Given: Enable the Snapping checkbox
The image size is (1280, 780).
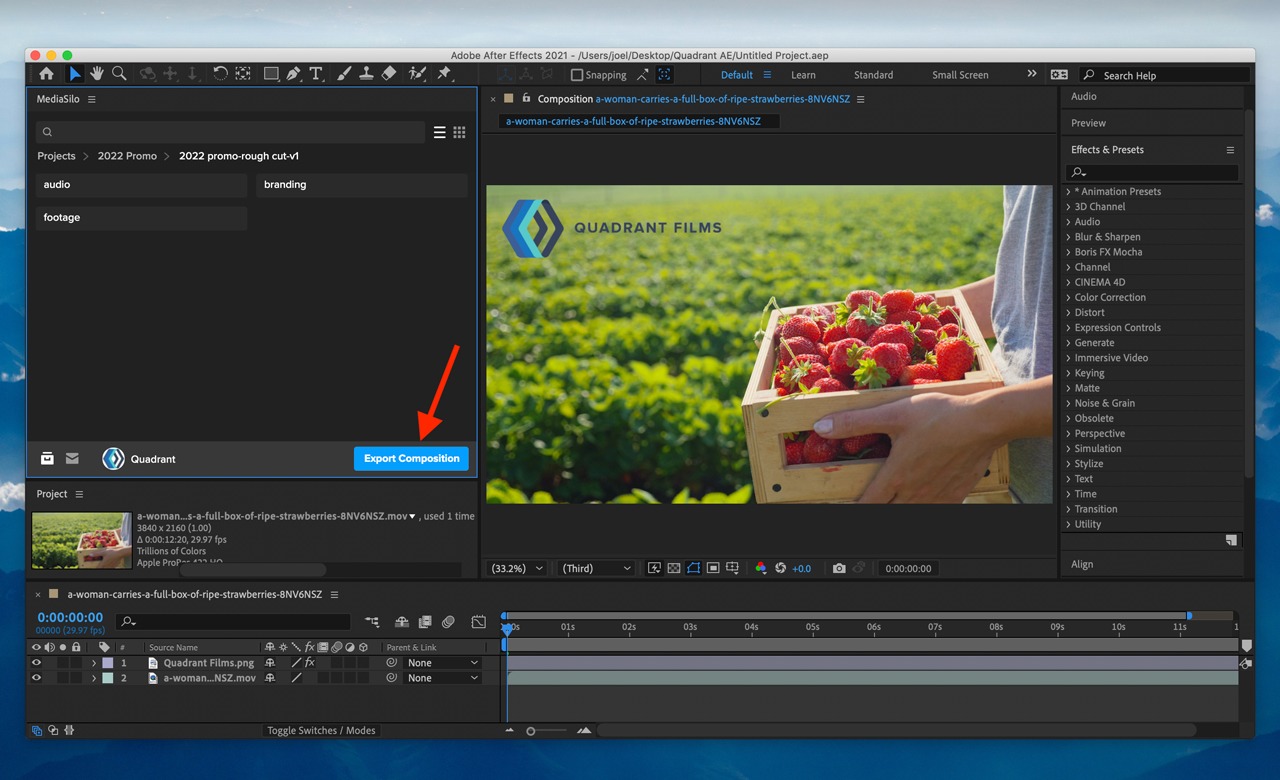Looking at the screenshot, I should 577,75.
